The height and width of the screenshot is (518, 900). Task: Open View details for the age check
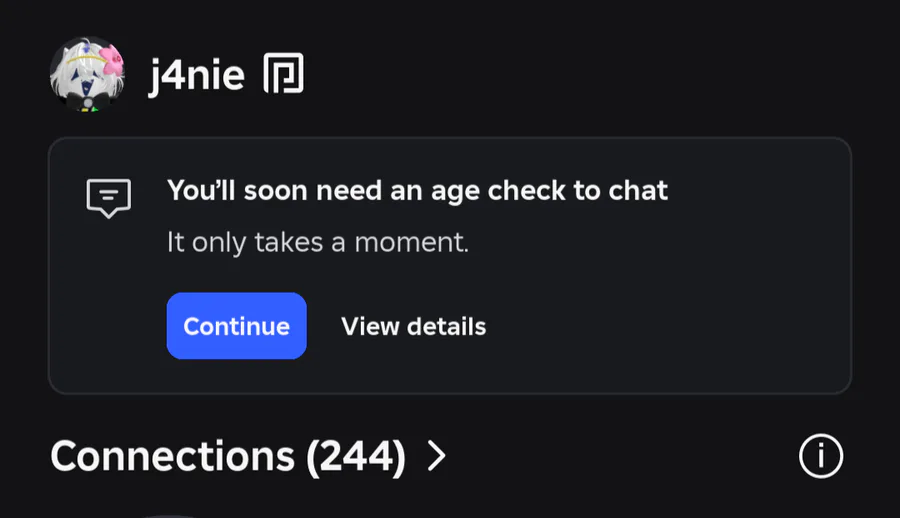[413, 326]
